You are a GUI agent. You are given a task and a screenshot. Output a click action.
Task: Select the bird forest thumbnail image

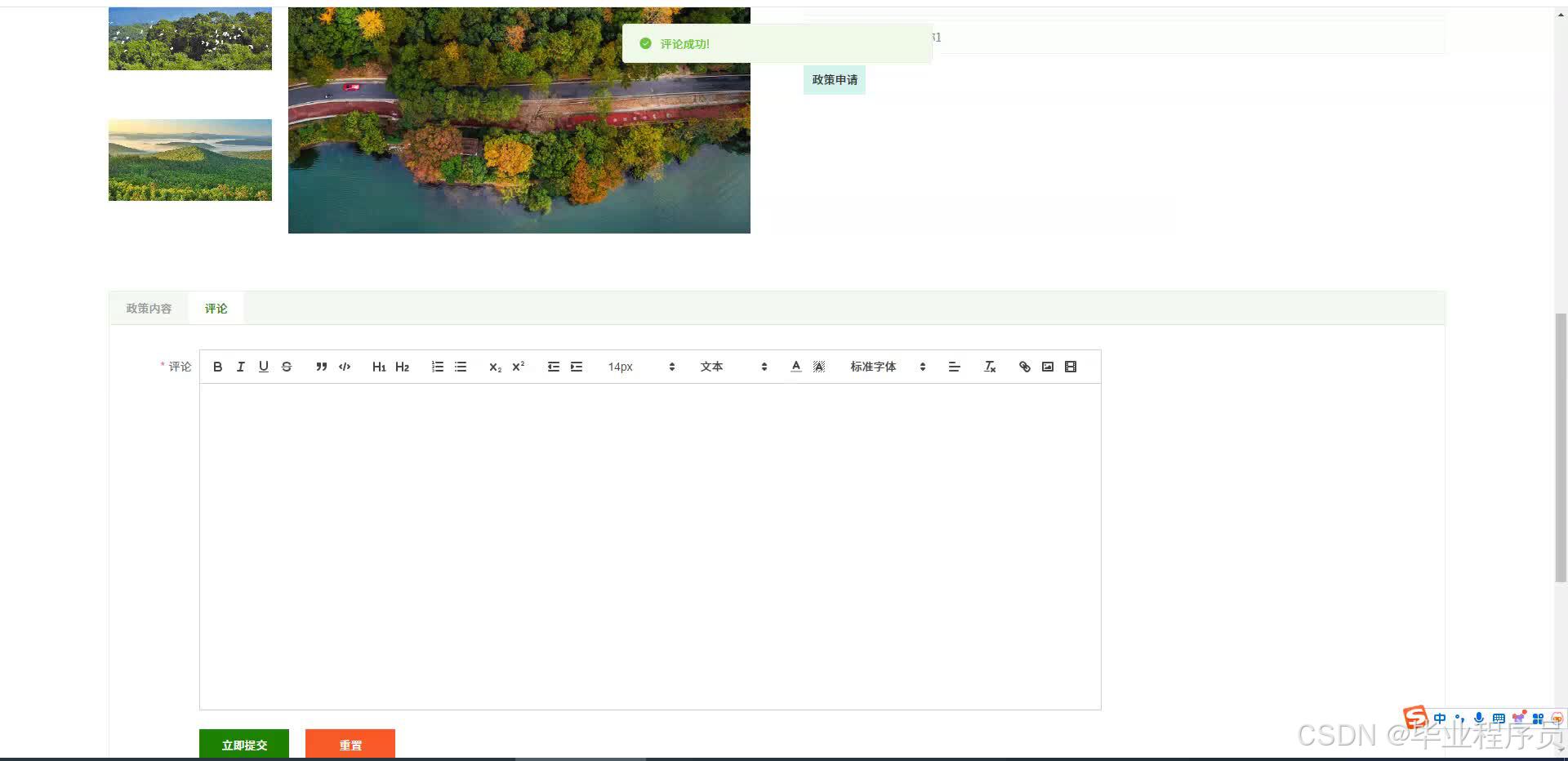(x=190, y=38)
